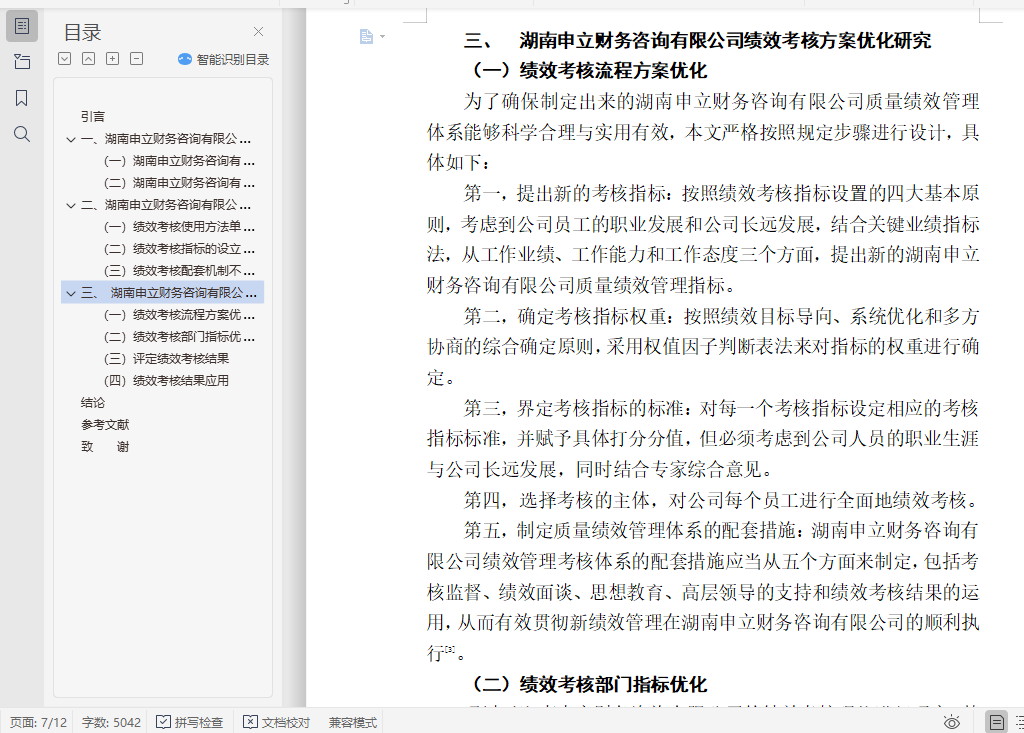This screenshot has width=1024, height=733.
Task: Click the document page icon beside the heading
Action: pos(366,37)
